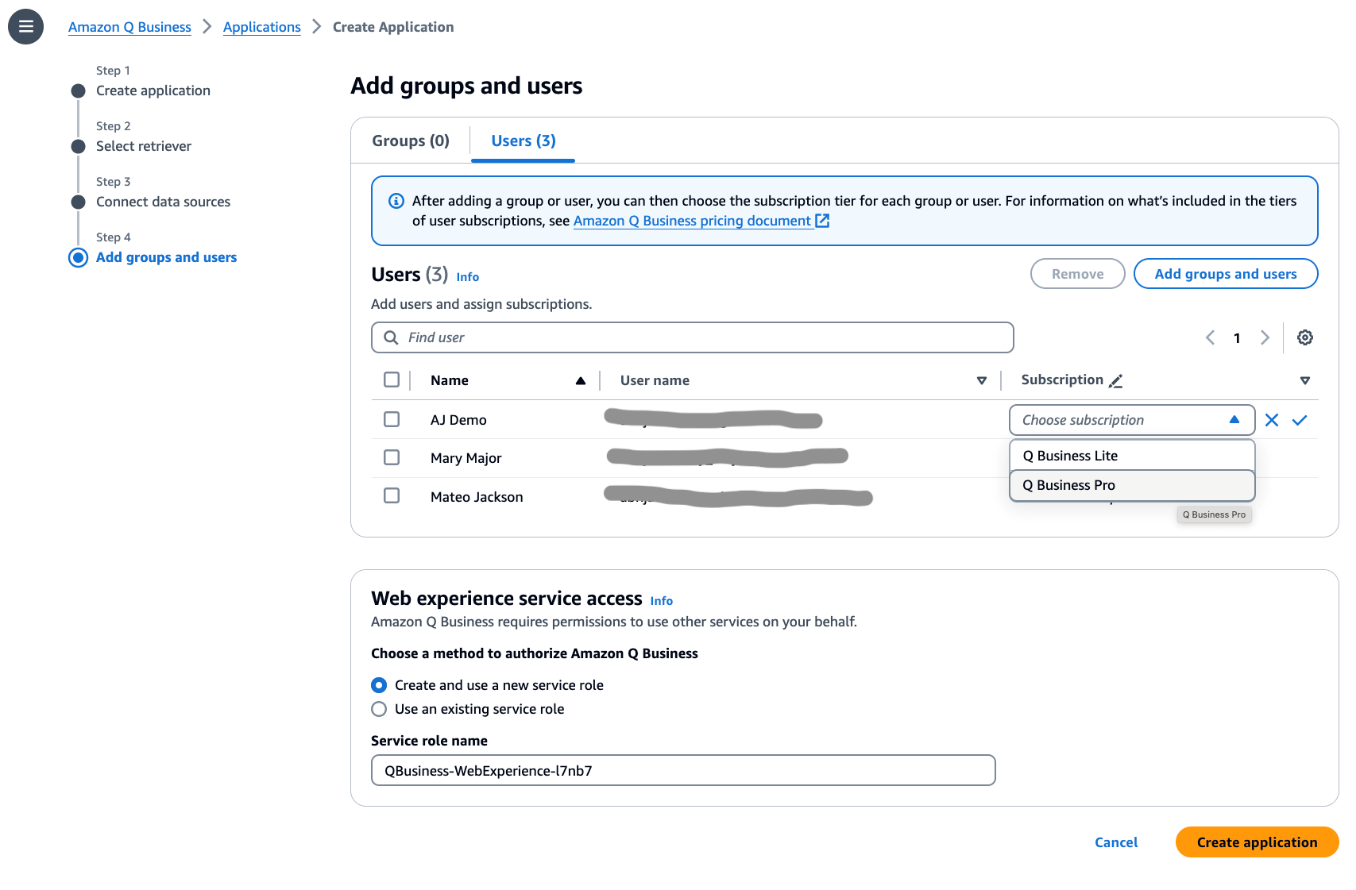Image resolution: width=1356 pixels, height=890 pixels.
Task: Go to Step 1 Create application
Action: click(153, 91)
